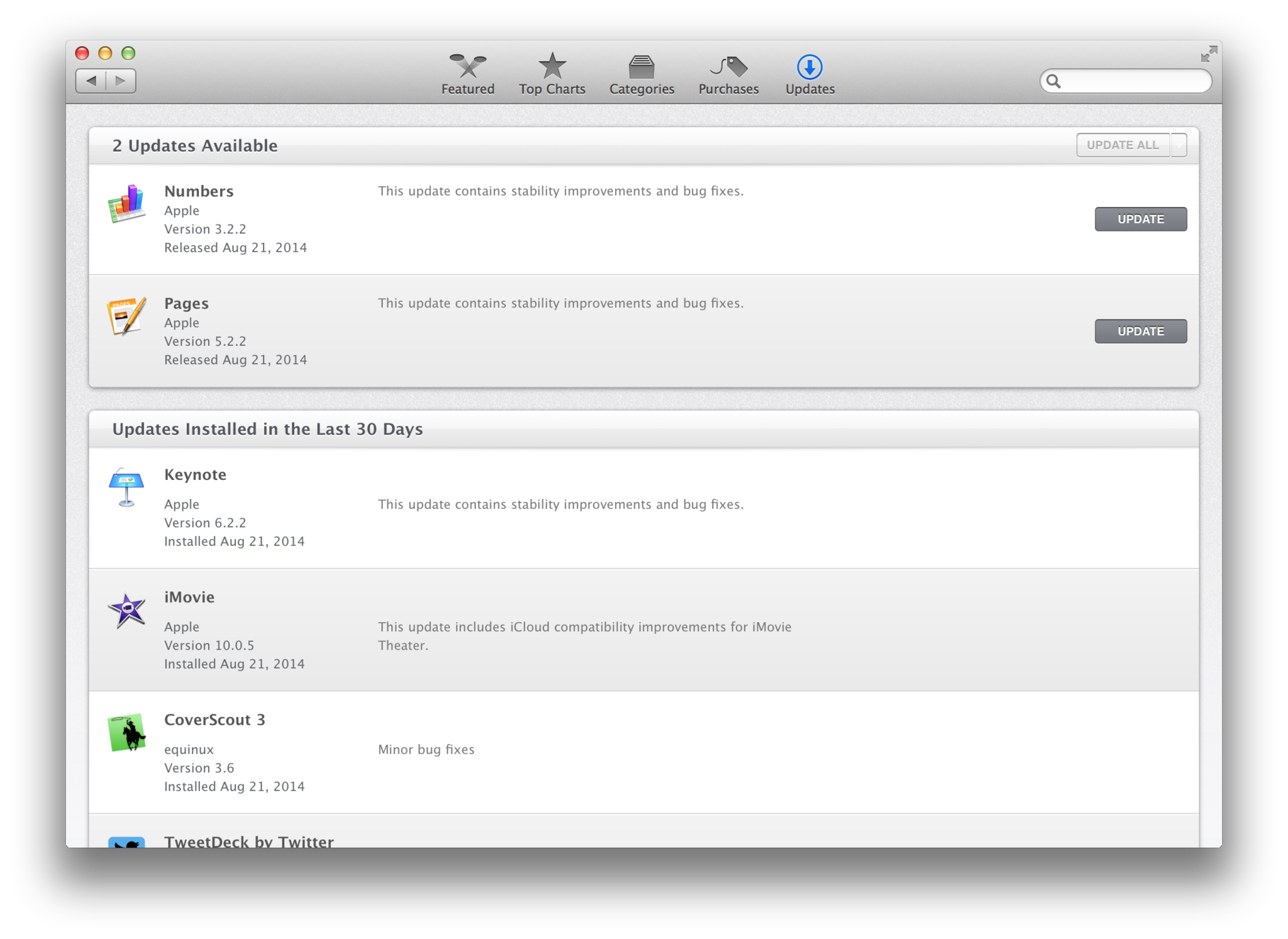Click Numbers 'Released Aug 21, 2014' text
The height and width of the screenshot is (939, 1288).
click(236, 248)
